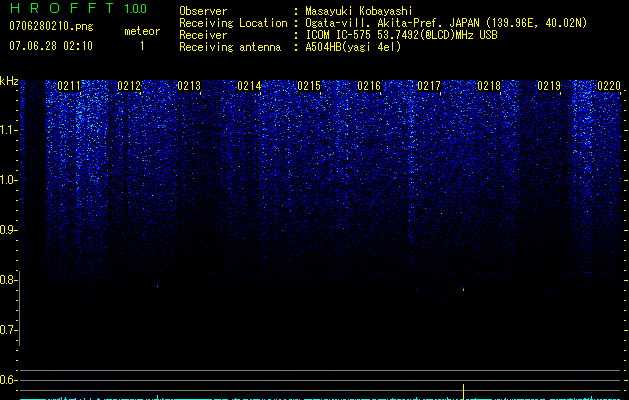
Task: Click the 0213 time marker
Action: (189, 86)
